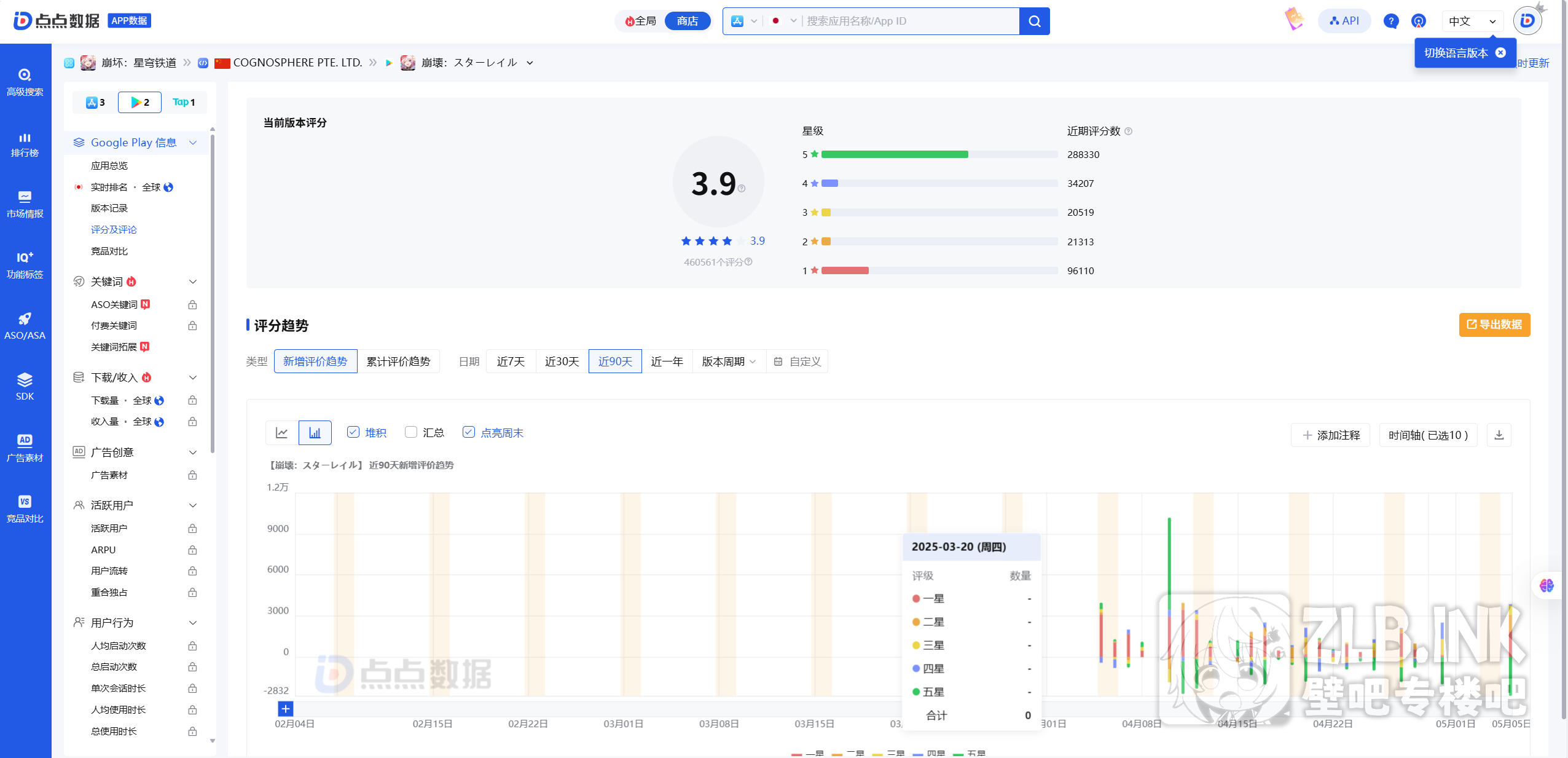Switch to Google Play tab with count 2

point(139,102)
